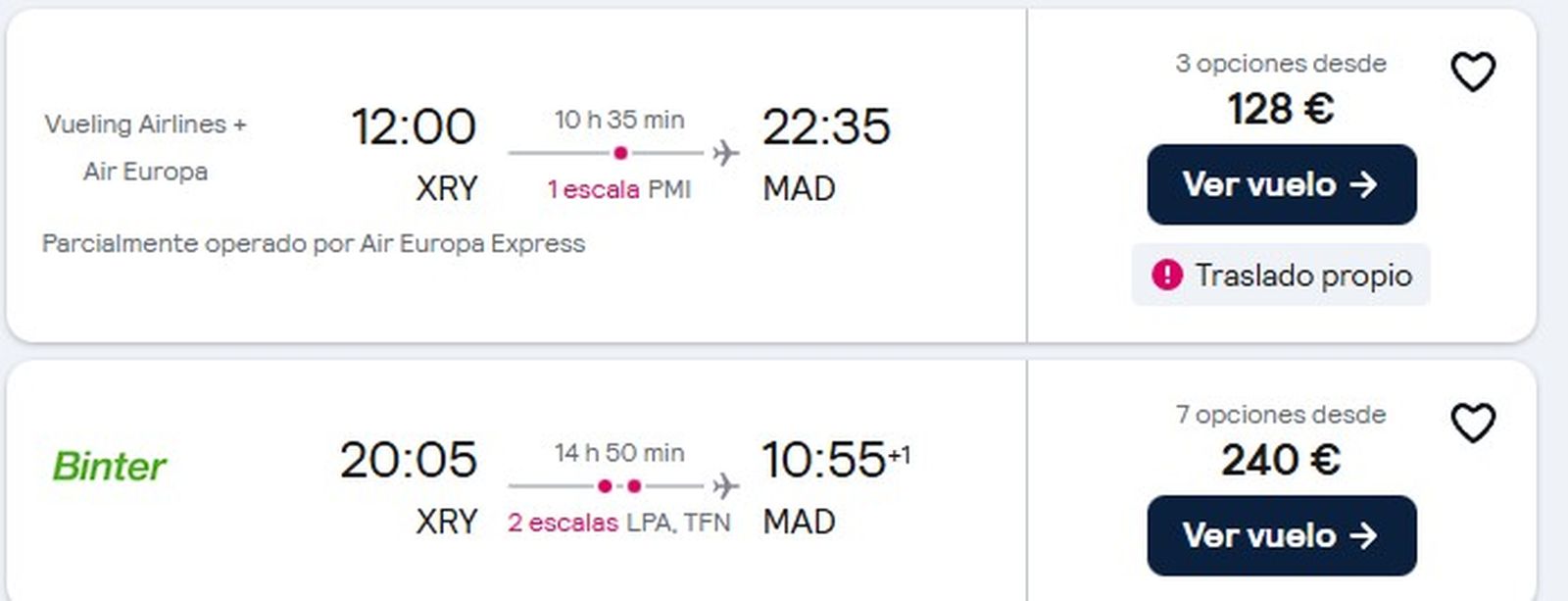Click the airplane icon on Vueling route line
The width and height of the screenshot is (1568, 601).
tap(725, 152)
